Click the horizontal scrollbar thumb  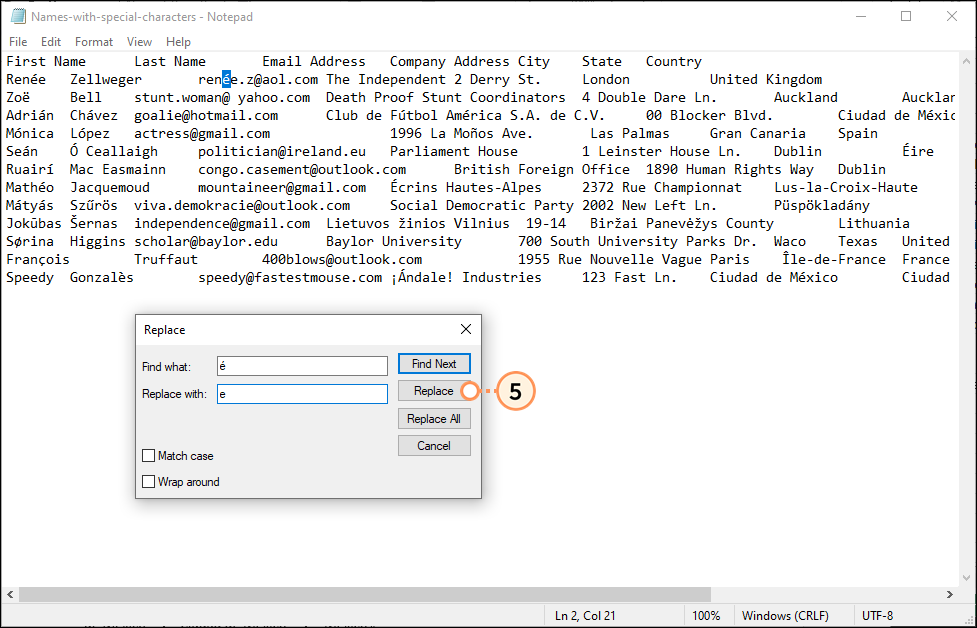coord(365,594)
